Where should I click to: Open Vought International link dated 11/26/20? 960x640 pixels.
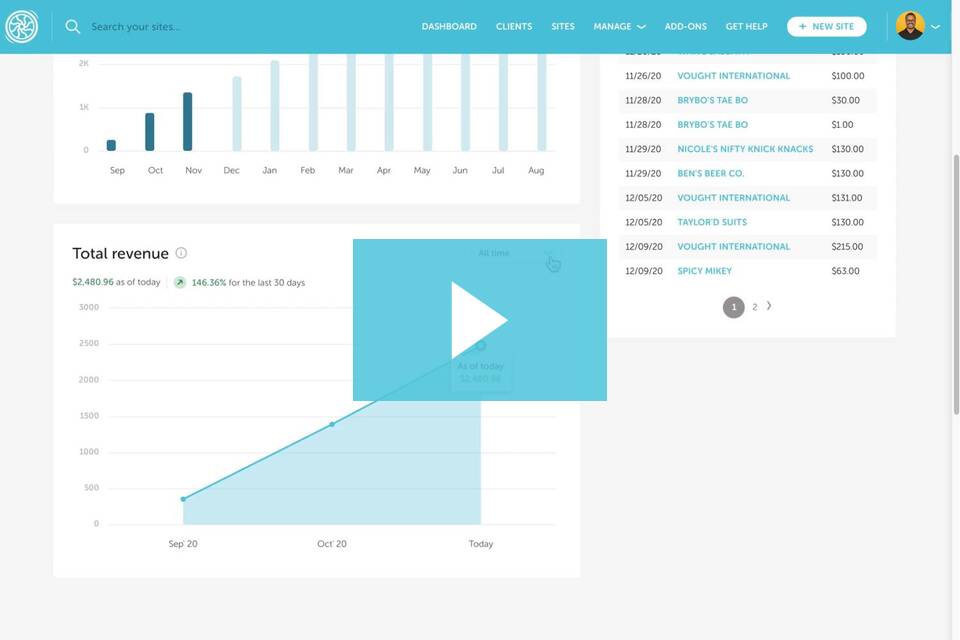click(x=733, y=76)
